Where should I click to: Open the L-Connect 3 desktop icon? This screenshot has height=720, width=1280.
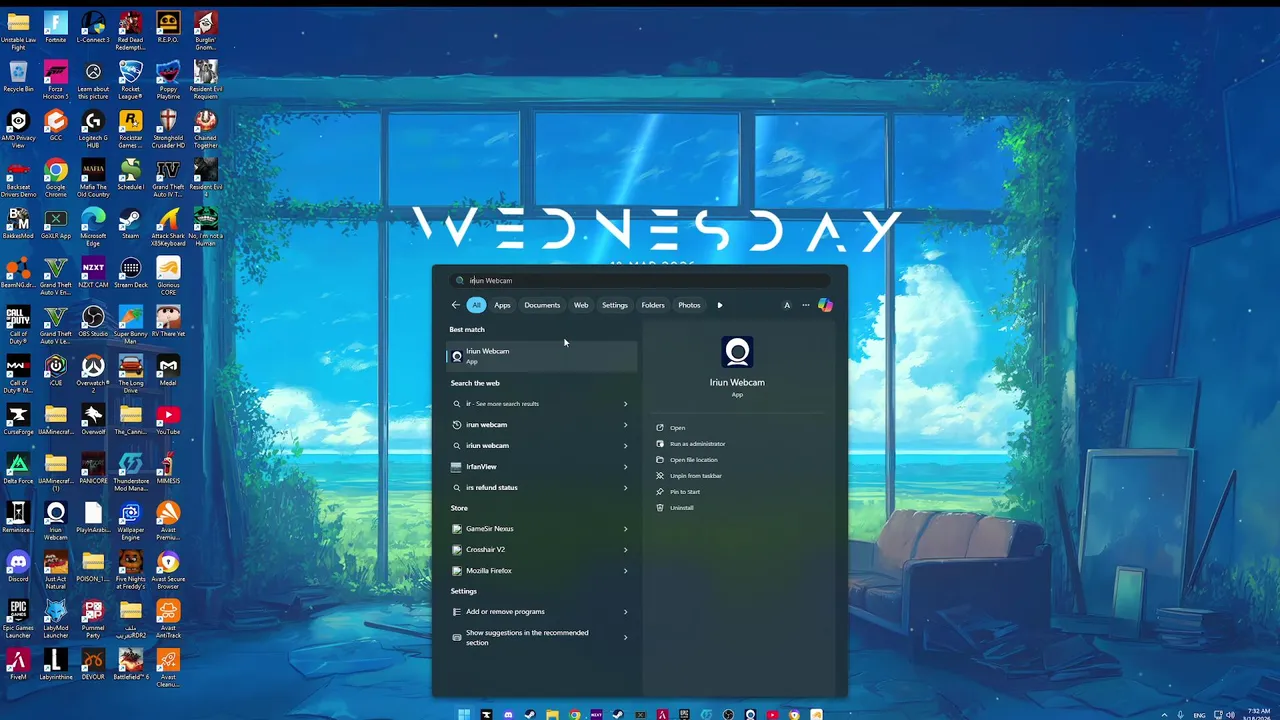93,27
